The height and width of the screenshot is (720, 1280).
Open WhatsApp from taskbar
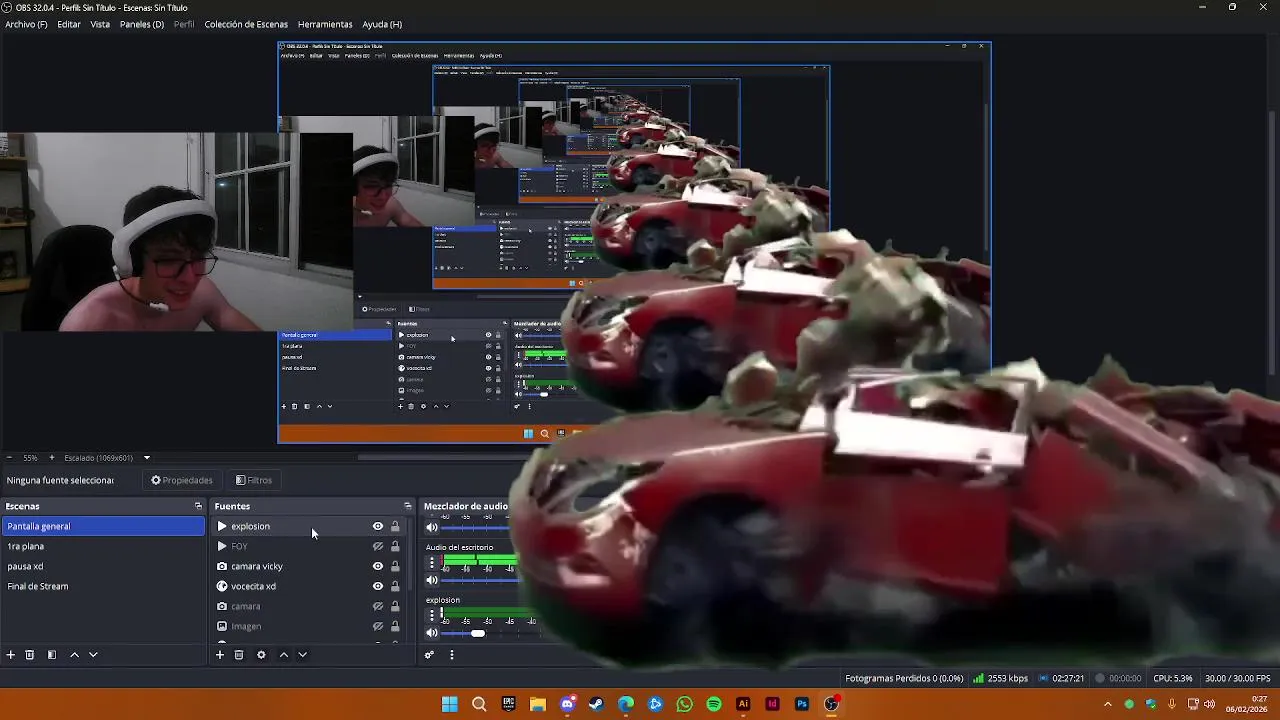(x=684, y=704)
